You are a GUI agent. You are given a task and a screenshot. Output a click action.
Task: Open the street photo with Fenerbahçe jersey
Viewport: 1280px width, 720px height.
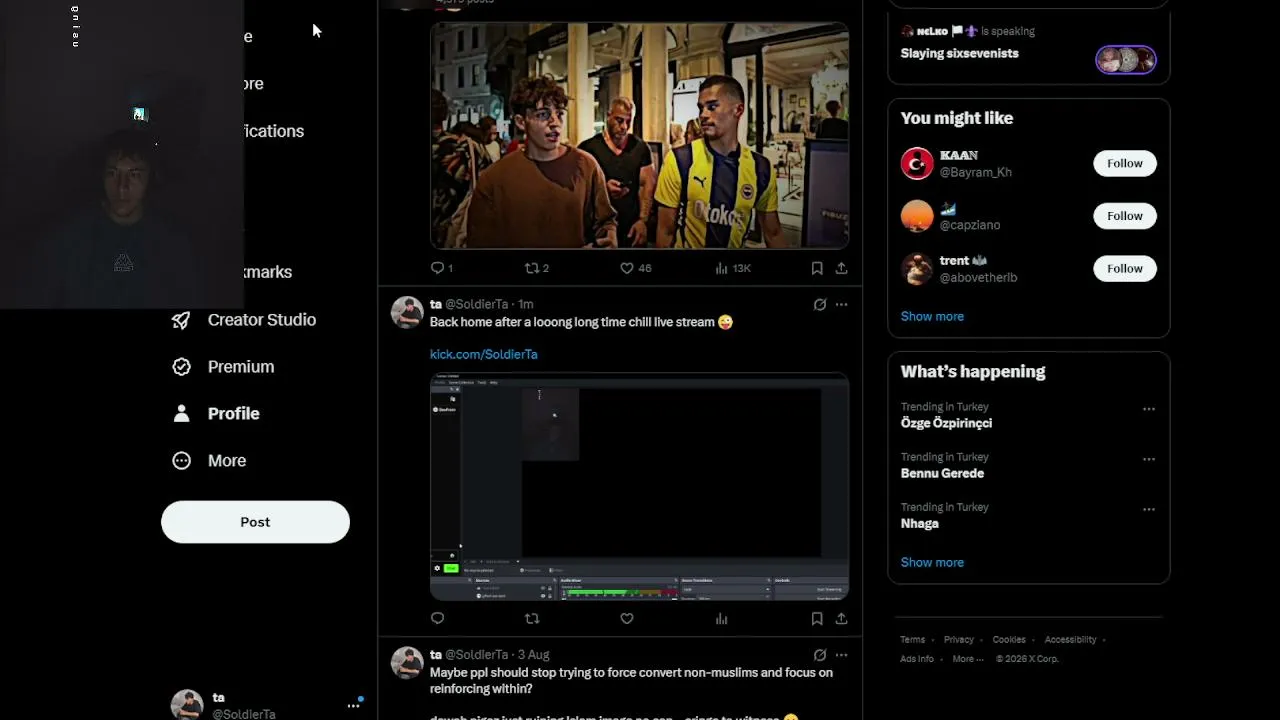640,136
